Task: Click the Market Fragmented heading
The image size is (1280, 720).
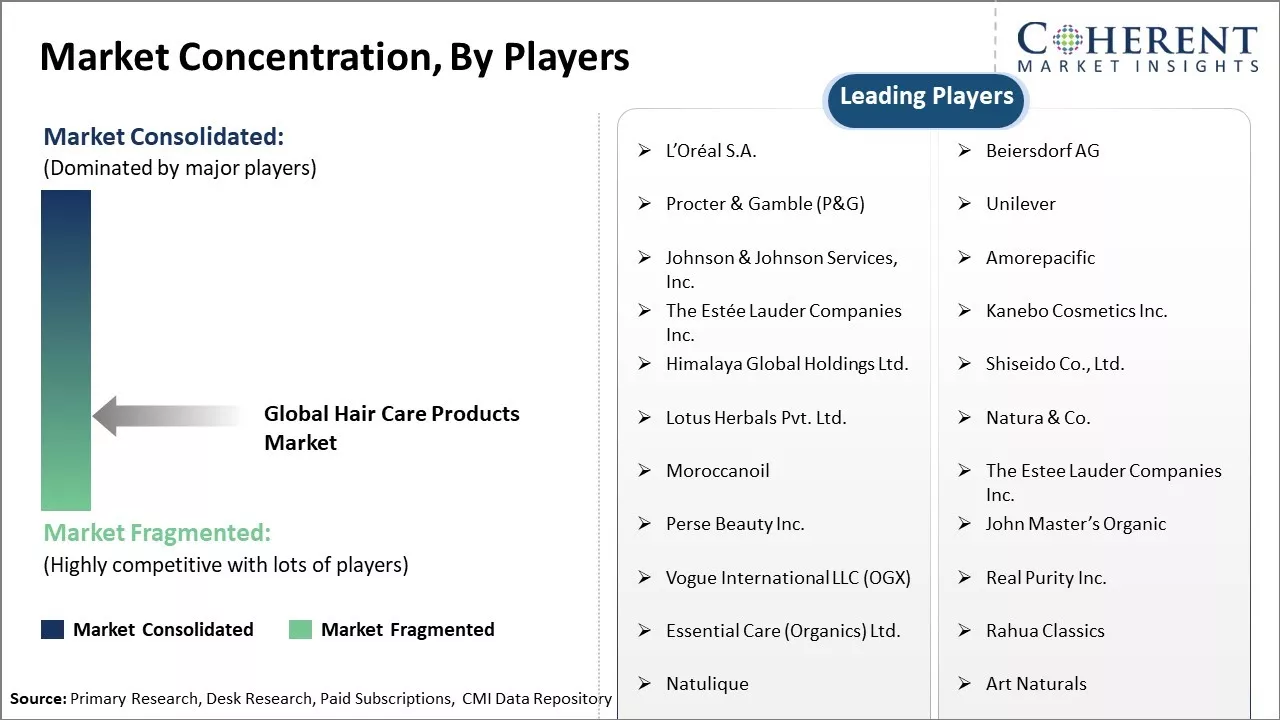Action: [157, 533]
